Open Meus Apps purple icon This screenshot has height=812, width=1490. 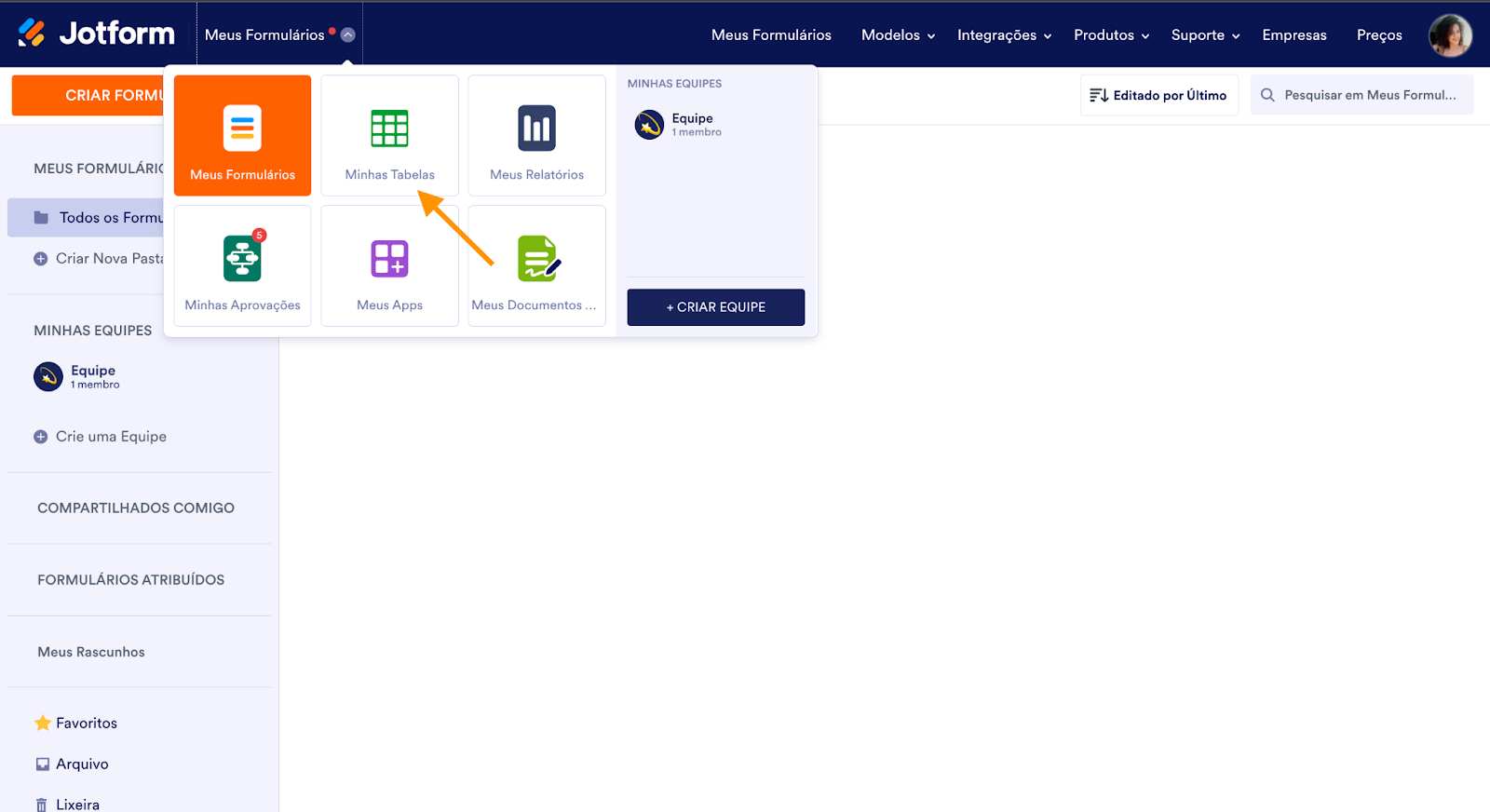click(x=389, y=259)
